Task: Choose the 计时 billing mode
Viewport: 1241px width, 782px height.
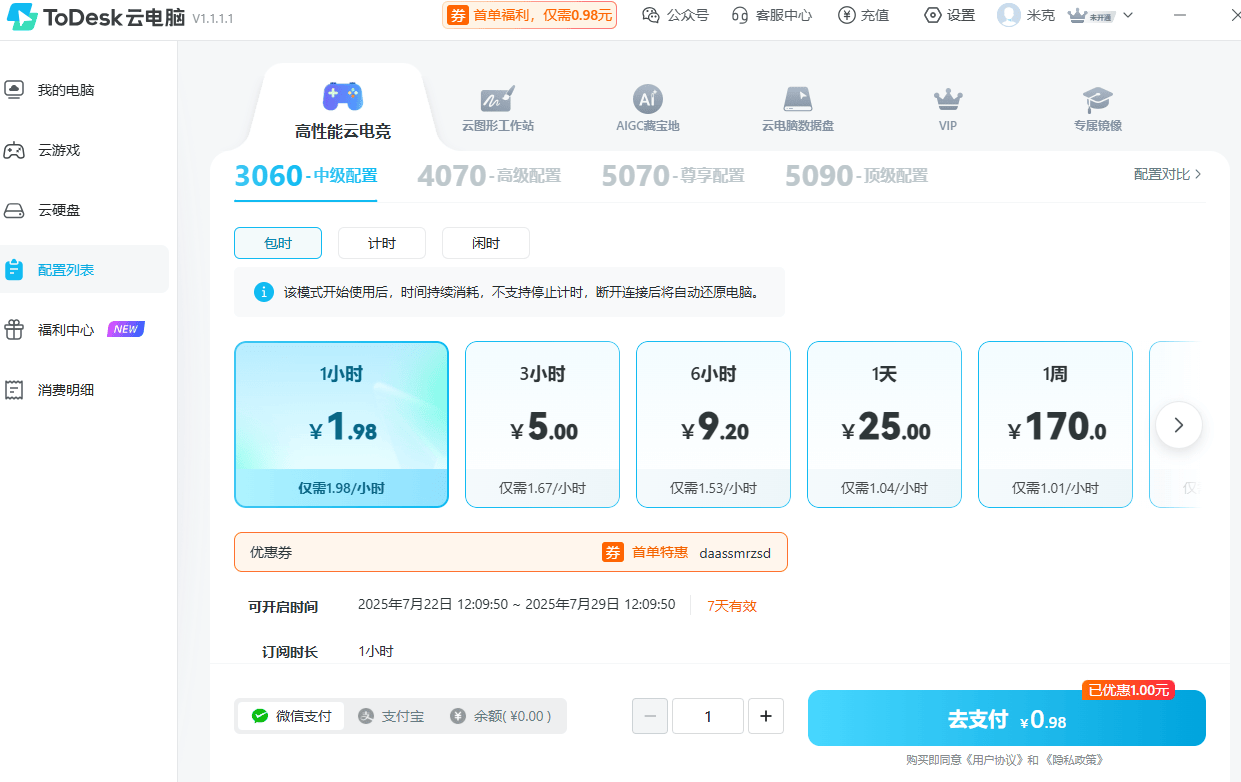Action: pyautogui.click(x=382, y=243)
